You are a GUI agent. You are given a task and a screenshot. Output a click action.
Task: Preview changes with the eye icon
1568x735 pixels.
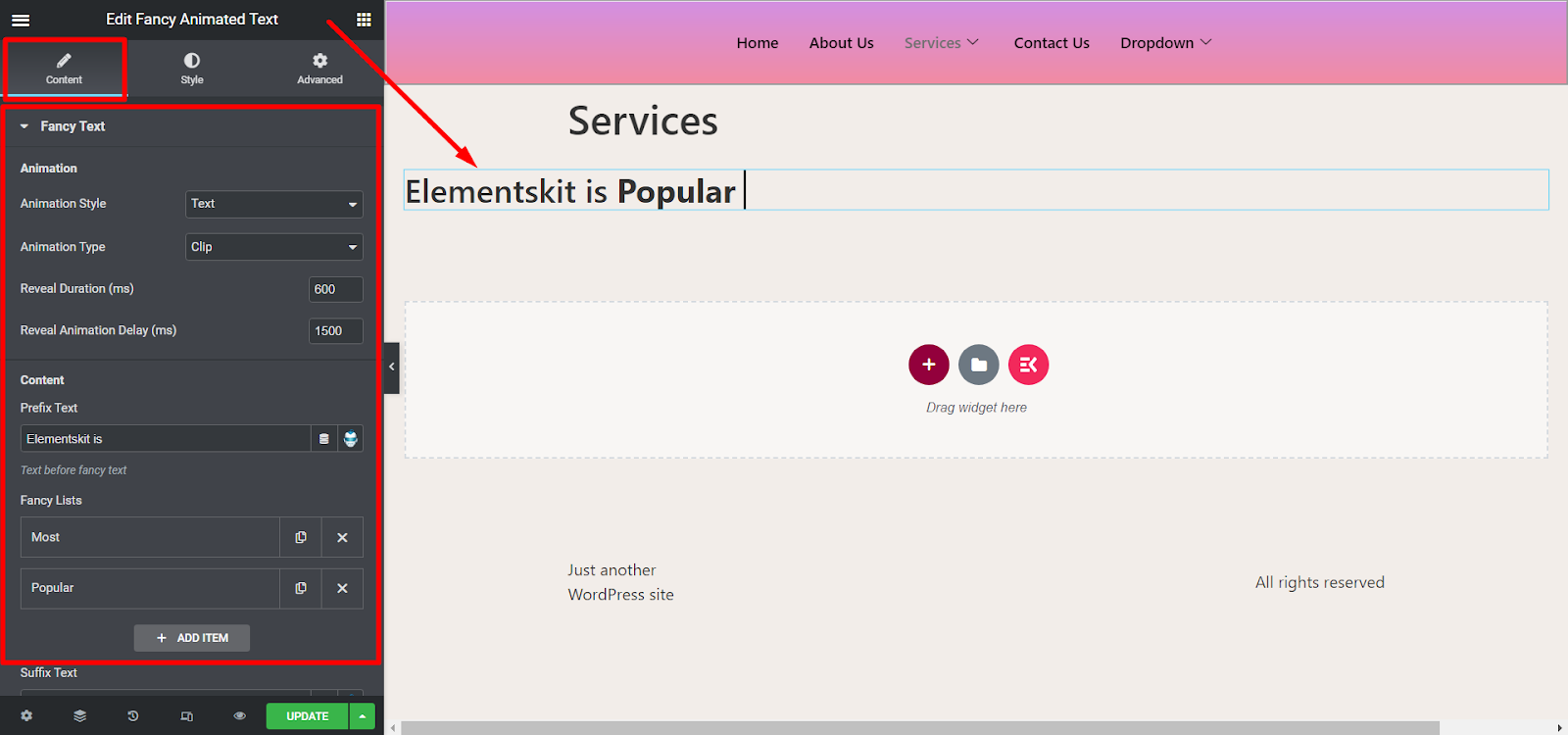[x=240, y=716]
